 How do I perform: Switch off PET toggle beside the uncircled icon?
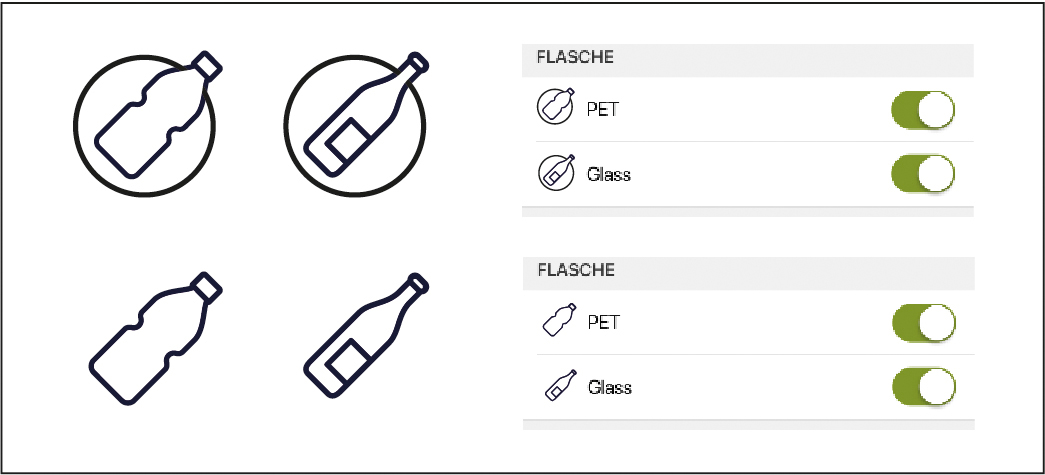924,323
